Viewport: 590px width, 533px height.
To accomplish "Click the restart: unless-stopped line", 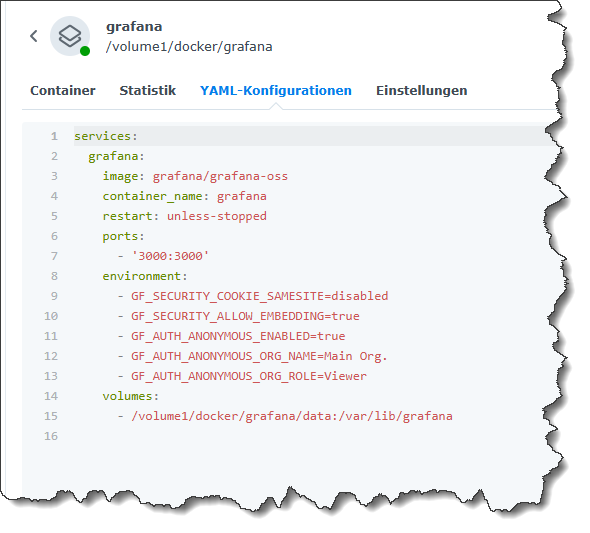I will click(185, 216).
